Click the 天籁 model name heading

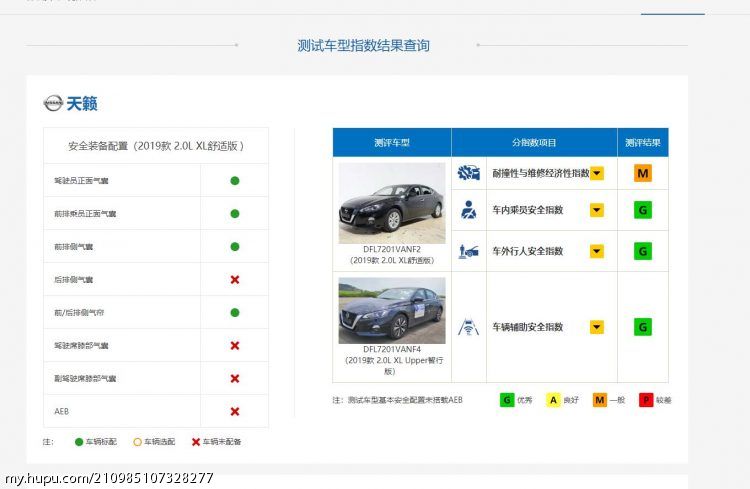[x=82, y=103]
